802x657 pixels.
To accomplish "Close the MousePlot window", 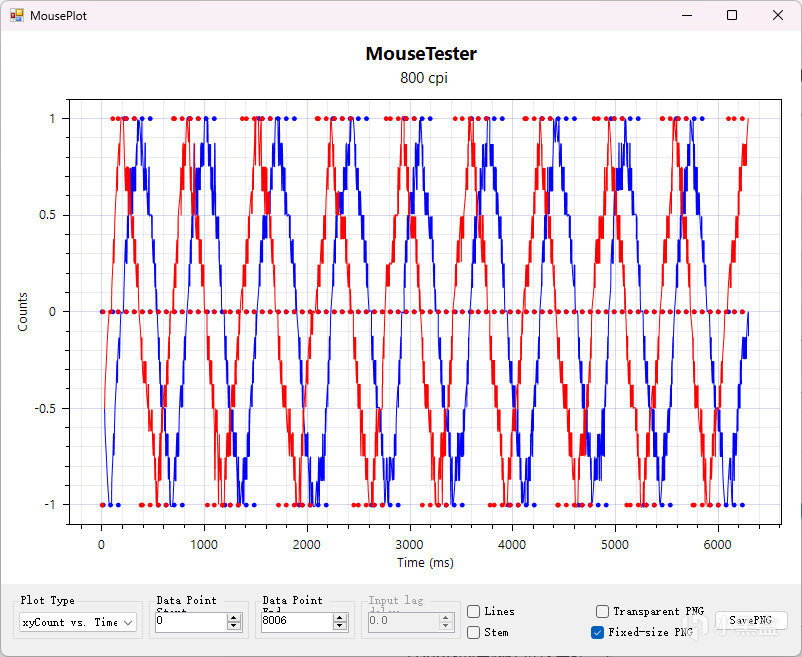I will (777, 15).
